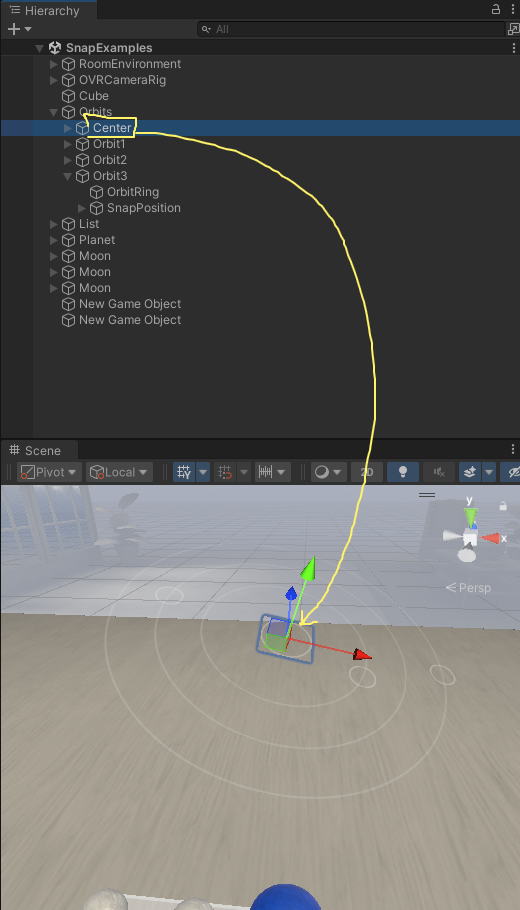Expand the RoomEnvironment object
520x910 pixels.
pos(53,64)
